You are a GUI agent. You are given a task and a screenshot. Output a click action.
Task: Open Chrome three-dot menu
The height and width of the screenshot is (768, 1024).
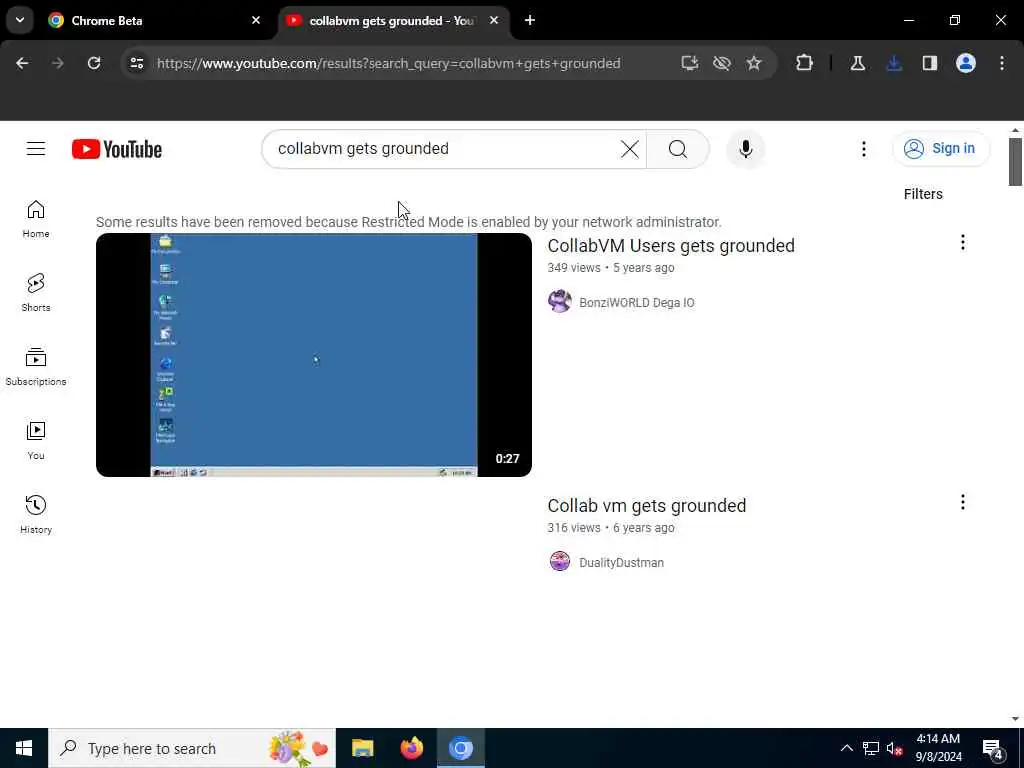coord(1002,63)
